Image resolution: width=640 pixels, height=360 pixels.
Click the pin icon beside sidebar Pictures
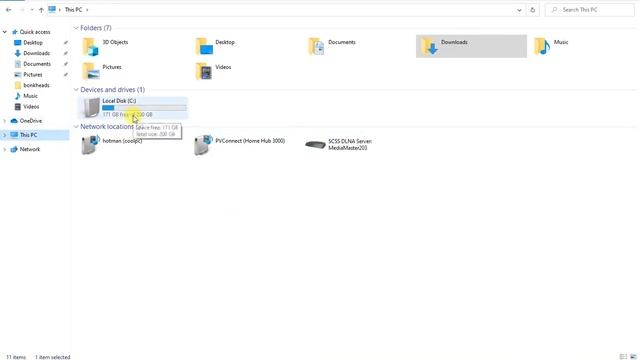[x=66, y=75]
